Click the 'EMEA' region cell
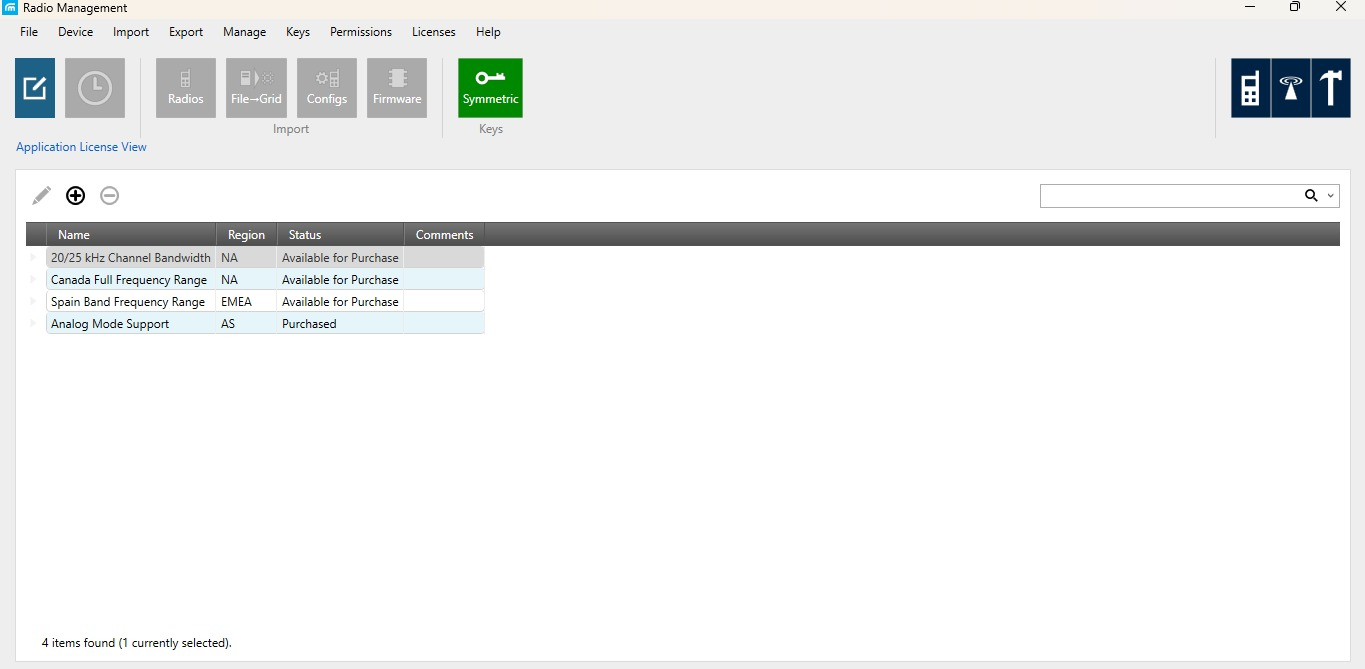 point(247,302)
